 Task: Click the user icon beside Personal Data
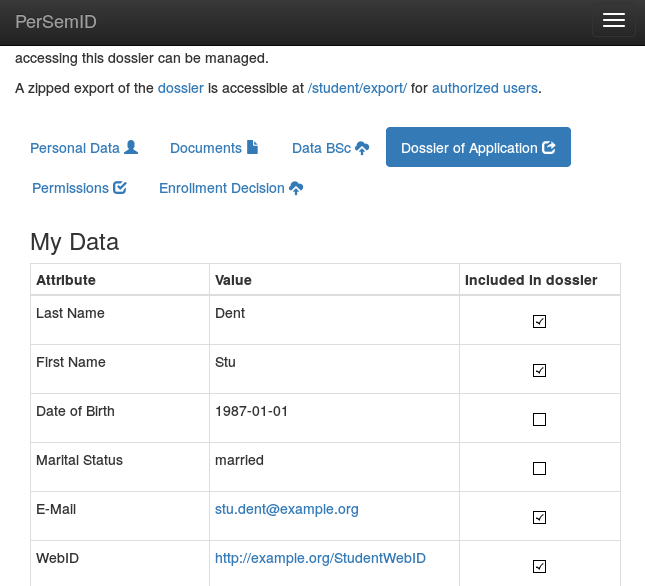point(131,148)
